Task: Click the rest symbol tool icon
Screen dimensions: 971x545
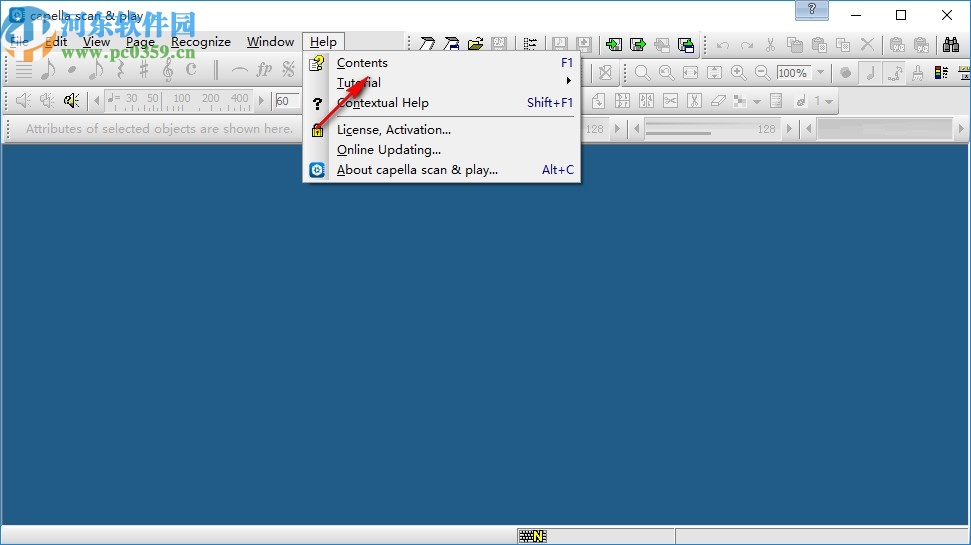Action: click(x=120, y=69)
